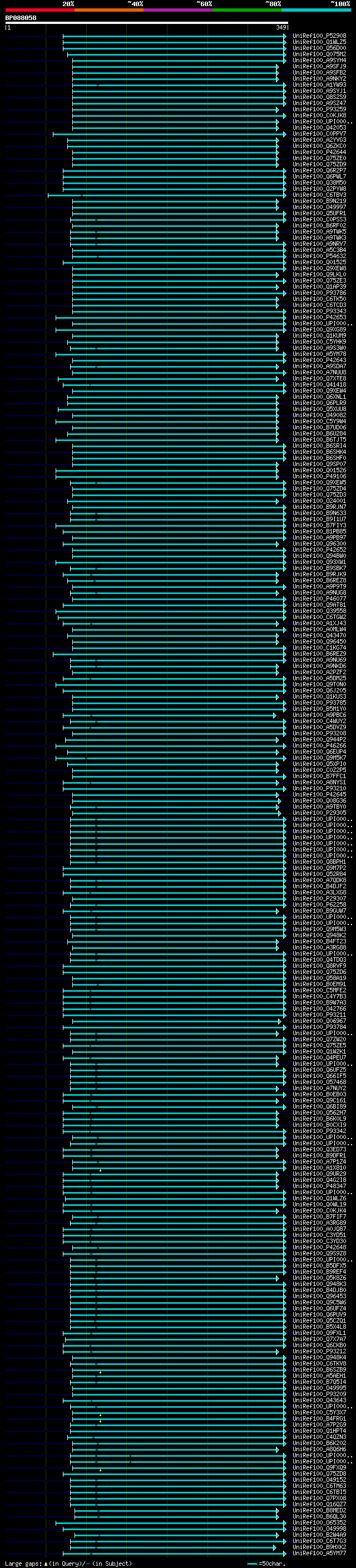Select hit label UniRef100_A1XJ43

319,624
